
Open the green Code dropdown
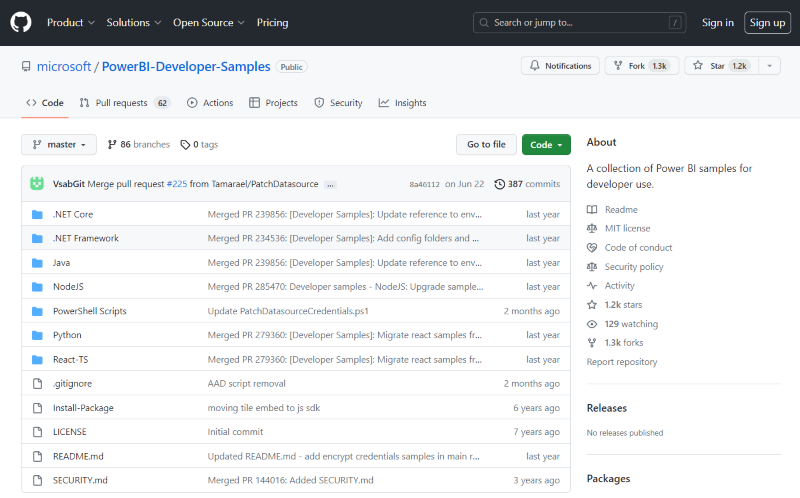click(546, 145)
